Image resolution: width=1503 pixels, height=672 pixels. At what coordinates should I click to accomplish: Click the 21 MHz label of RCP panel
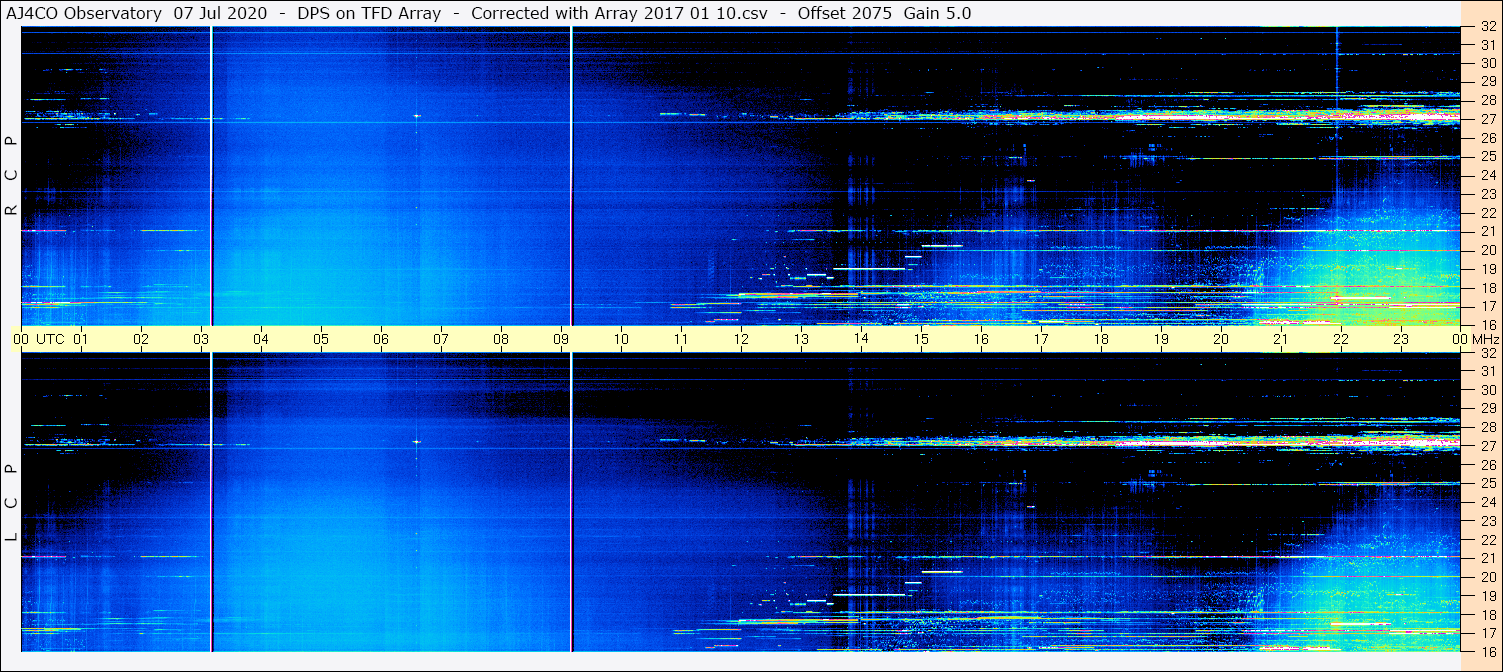(x=1487, y=231)
